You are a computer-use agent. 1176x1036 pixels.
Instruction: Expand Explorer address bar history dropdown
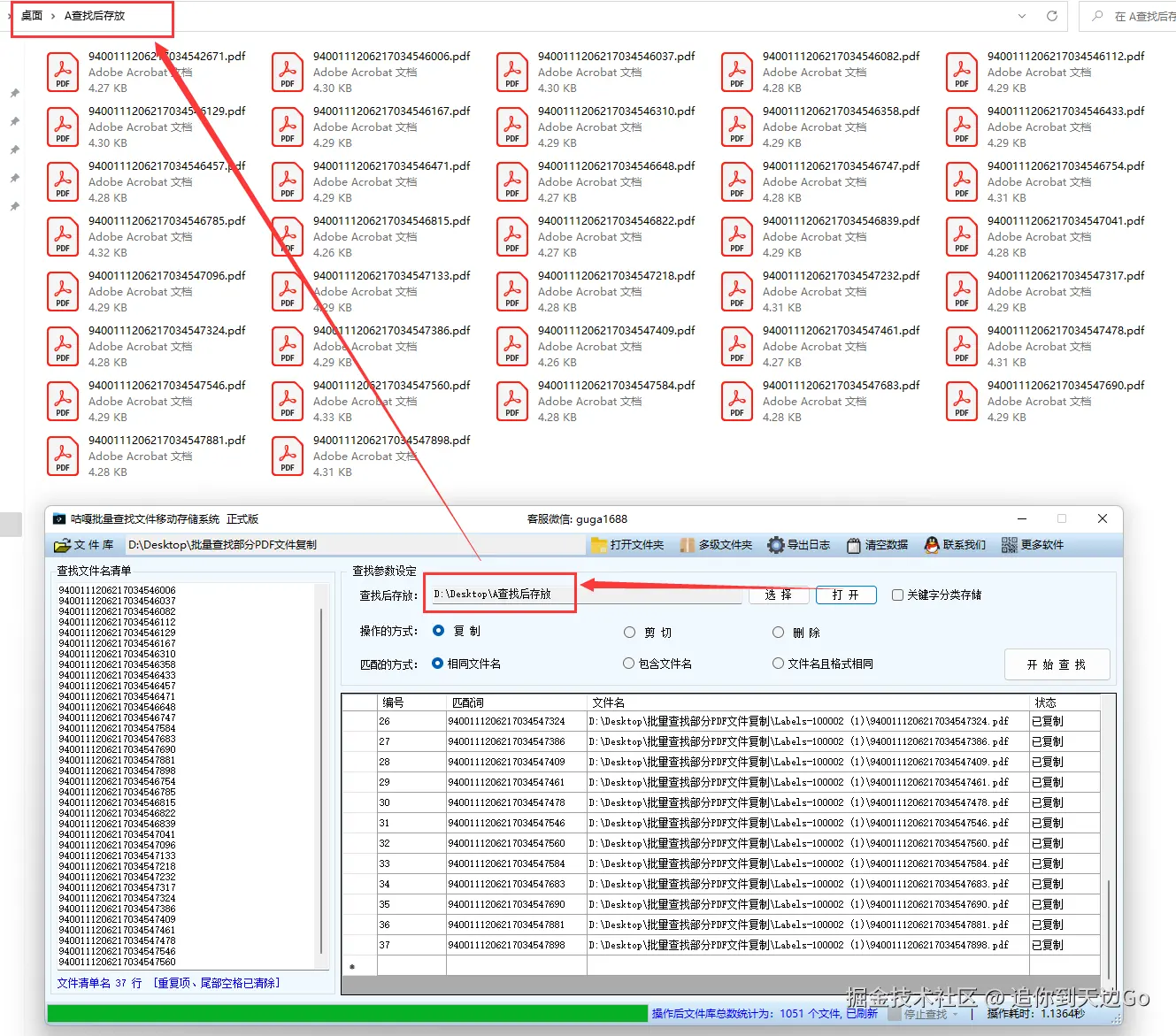(1022, 16)
